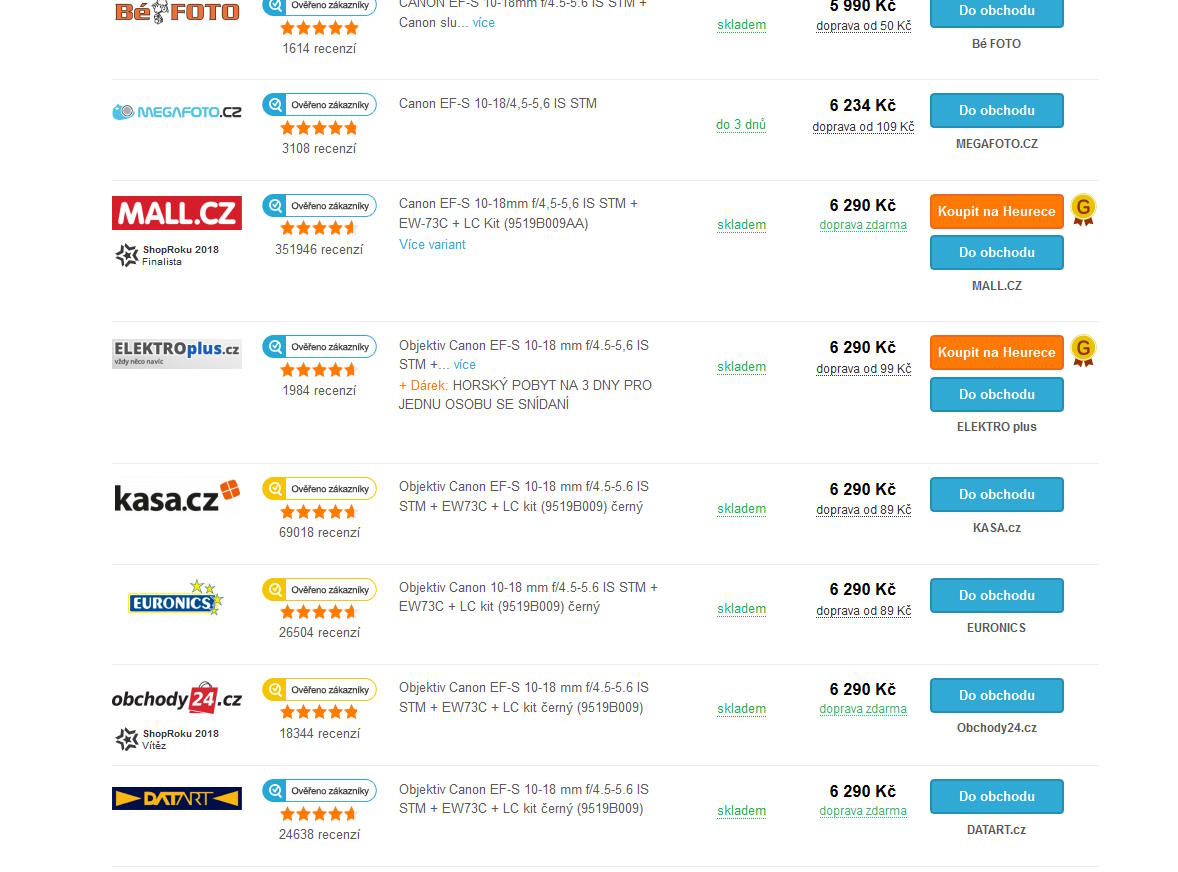Screen dimensions: 1178x872
Task: Expand 'více' in the Bé FOTO product description
Action: click(483, 23)
